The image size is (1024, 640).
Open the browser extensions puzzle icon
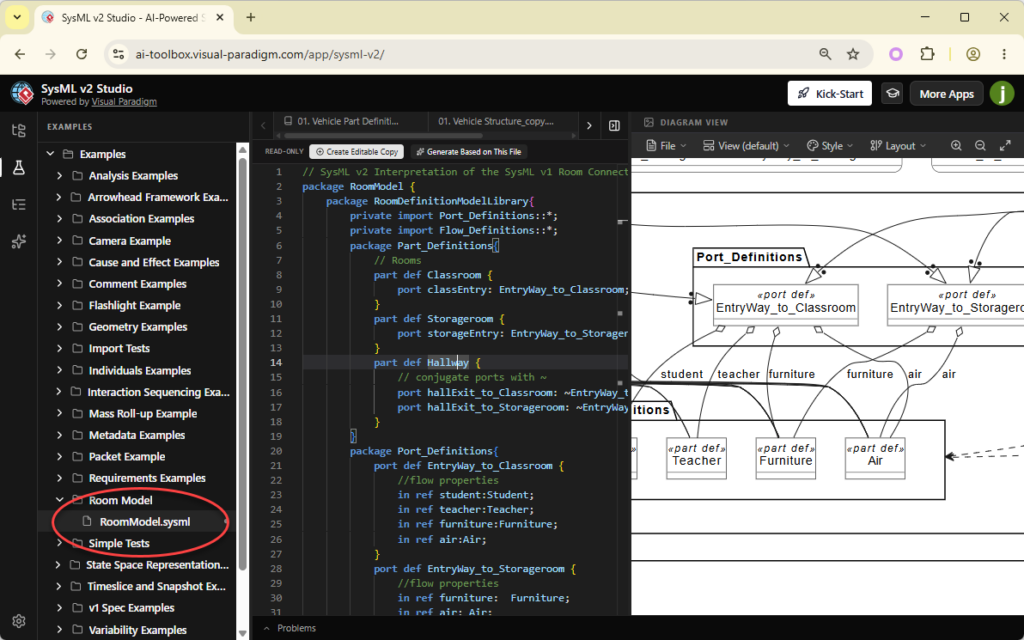(927, 54)
